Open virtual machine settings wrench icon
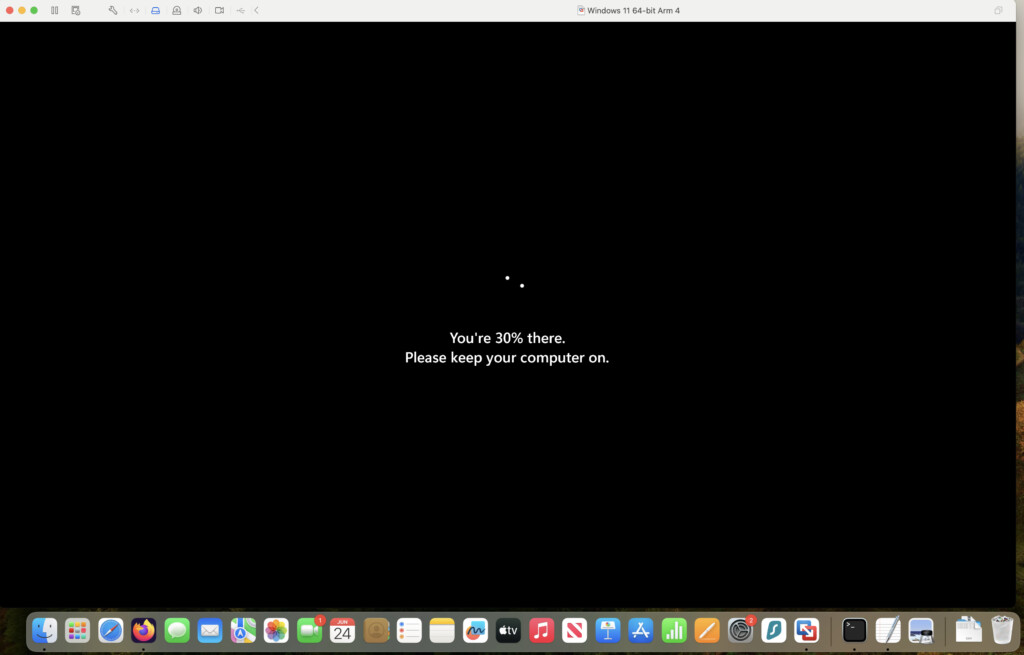The image size is (1024, 655). [x=113, y=10]
